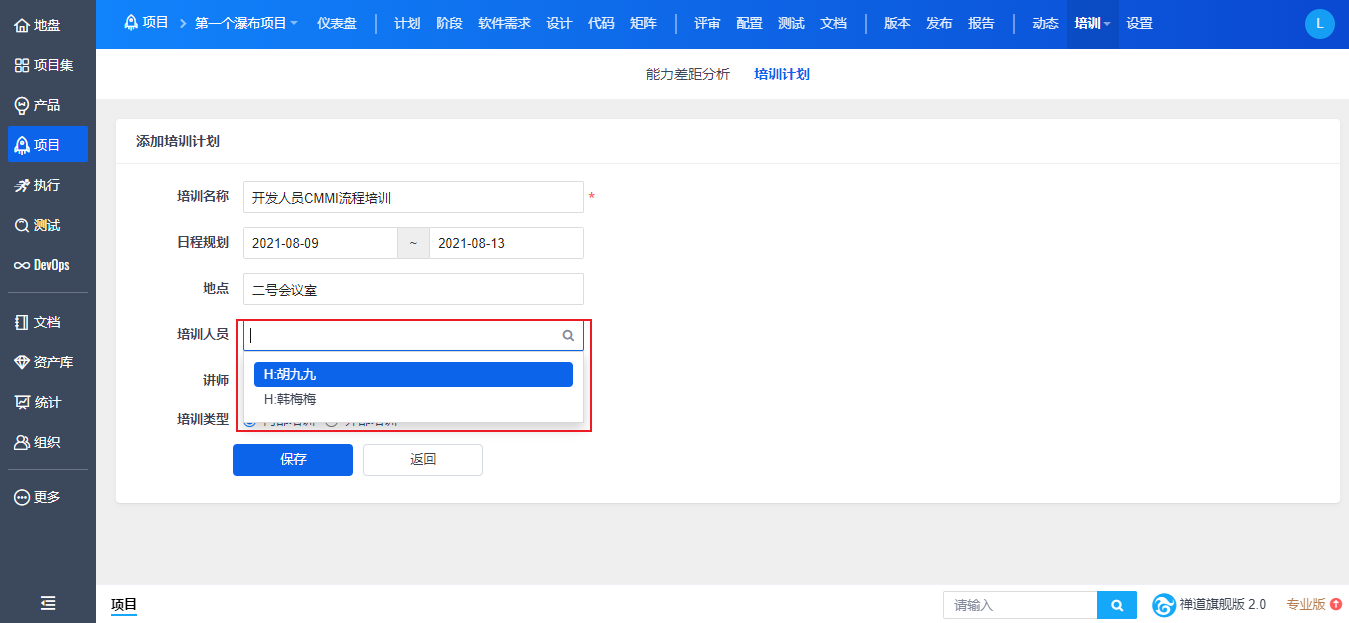Viewport: 1349px width, 623px height.
Task: Open the 配置 menu item
Action: [x=749, y=23]
